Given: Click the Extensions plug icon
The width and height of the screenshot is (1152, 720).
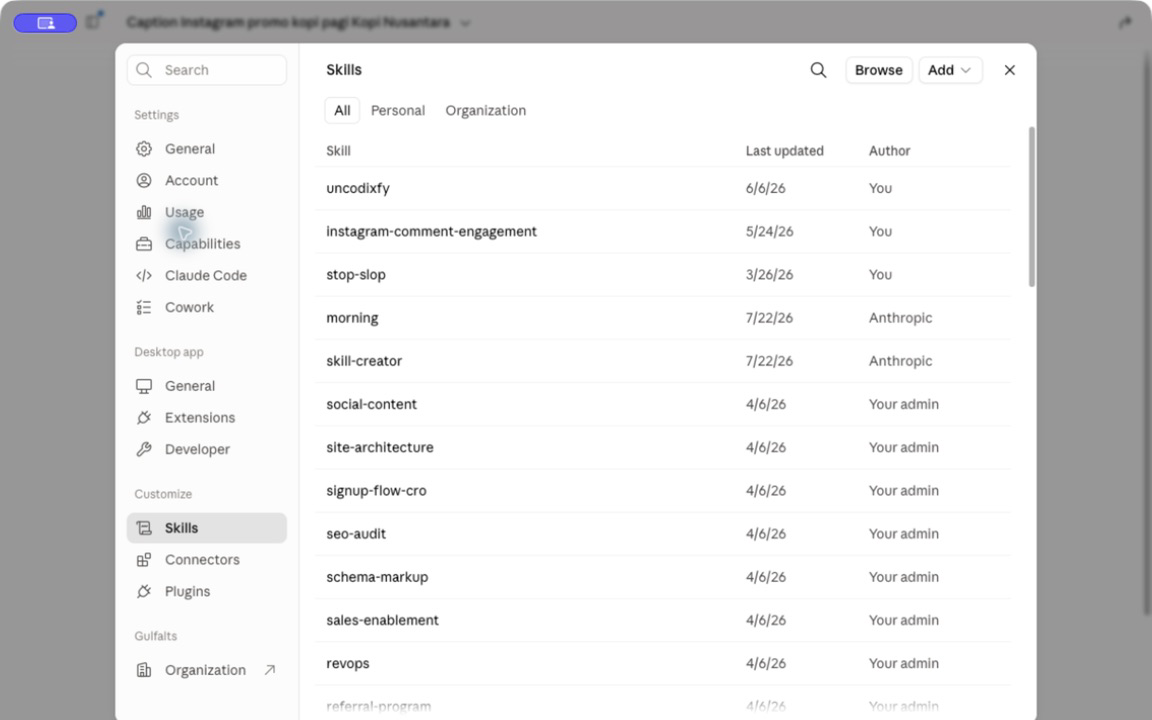Looking at the screenshot, I should (144, 417).
